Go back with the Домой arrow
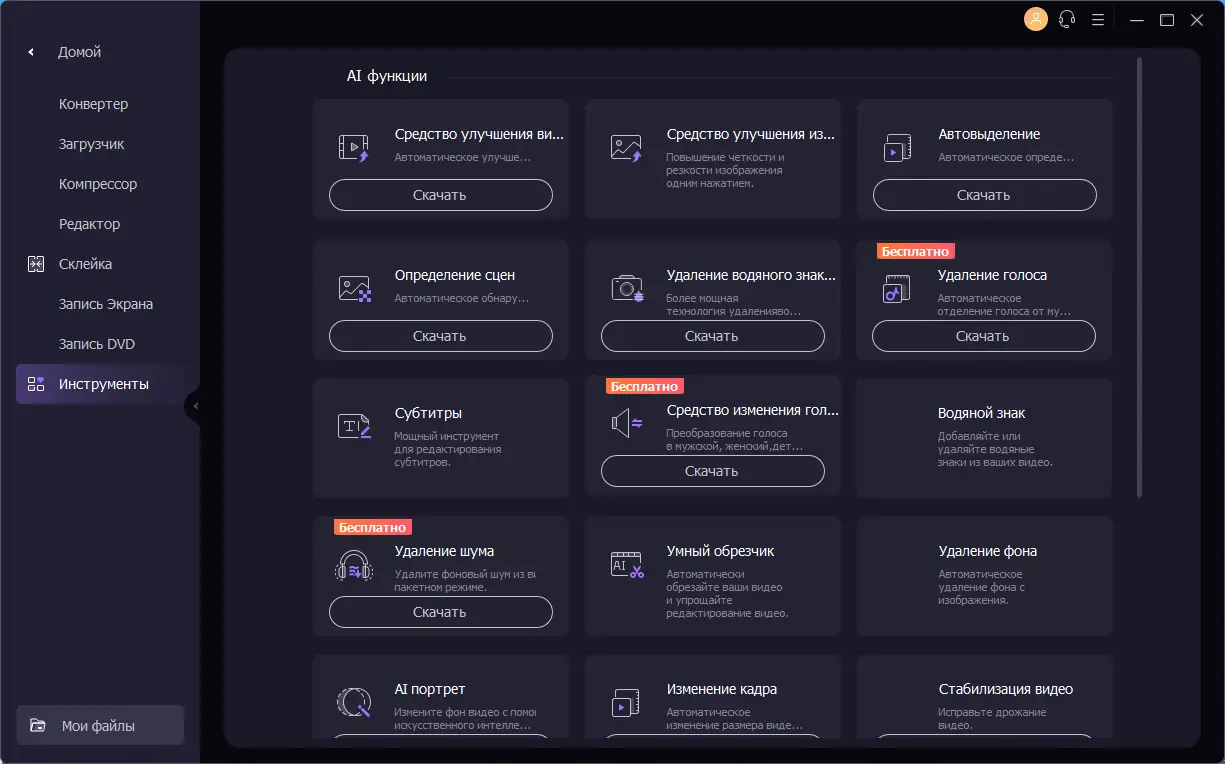This screenshot has width=1225, height=764. 31,52
